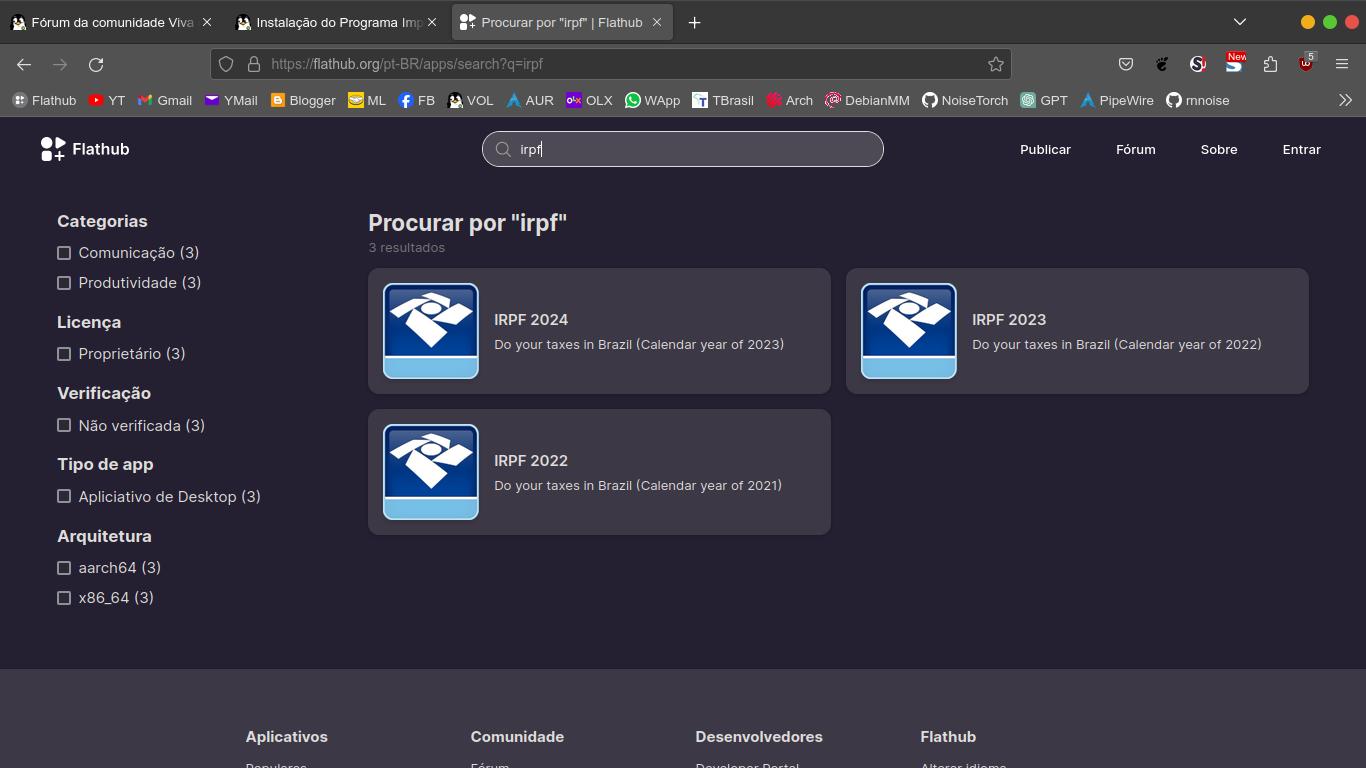Click the Desenvolvedores footer heading

[x=759, y=737]
